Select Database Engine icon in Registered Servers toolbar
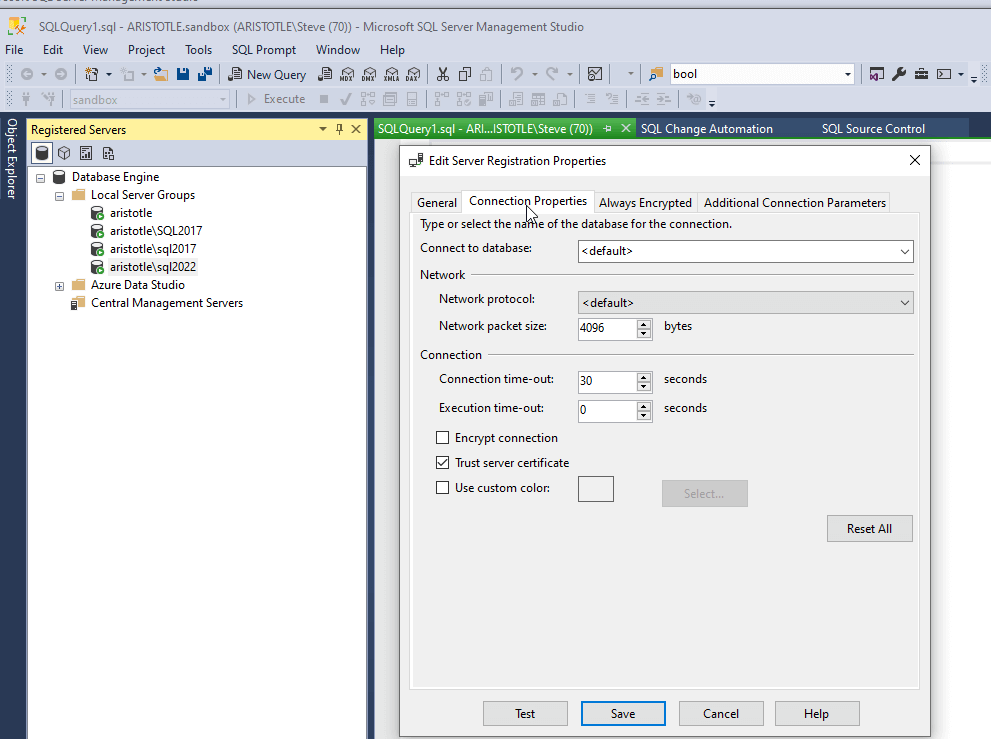This screenshot has width=991, height=739. (42, 153)
